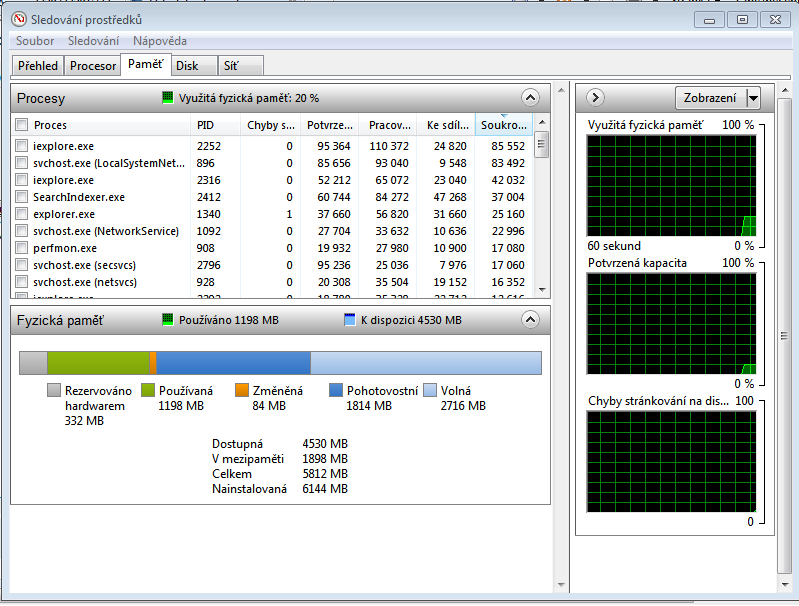This screenshot has width=799, height=606.
Task: Sort by the Ke sdíl... column header
Action: (446, 125)
